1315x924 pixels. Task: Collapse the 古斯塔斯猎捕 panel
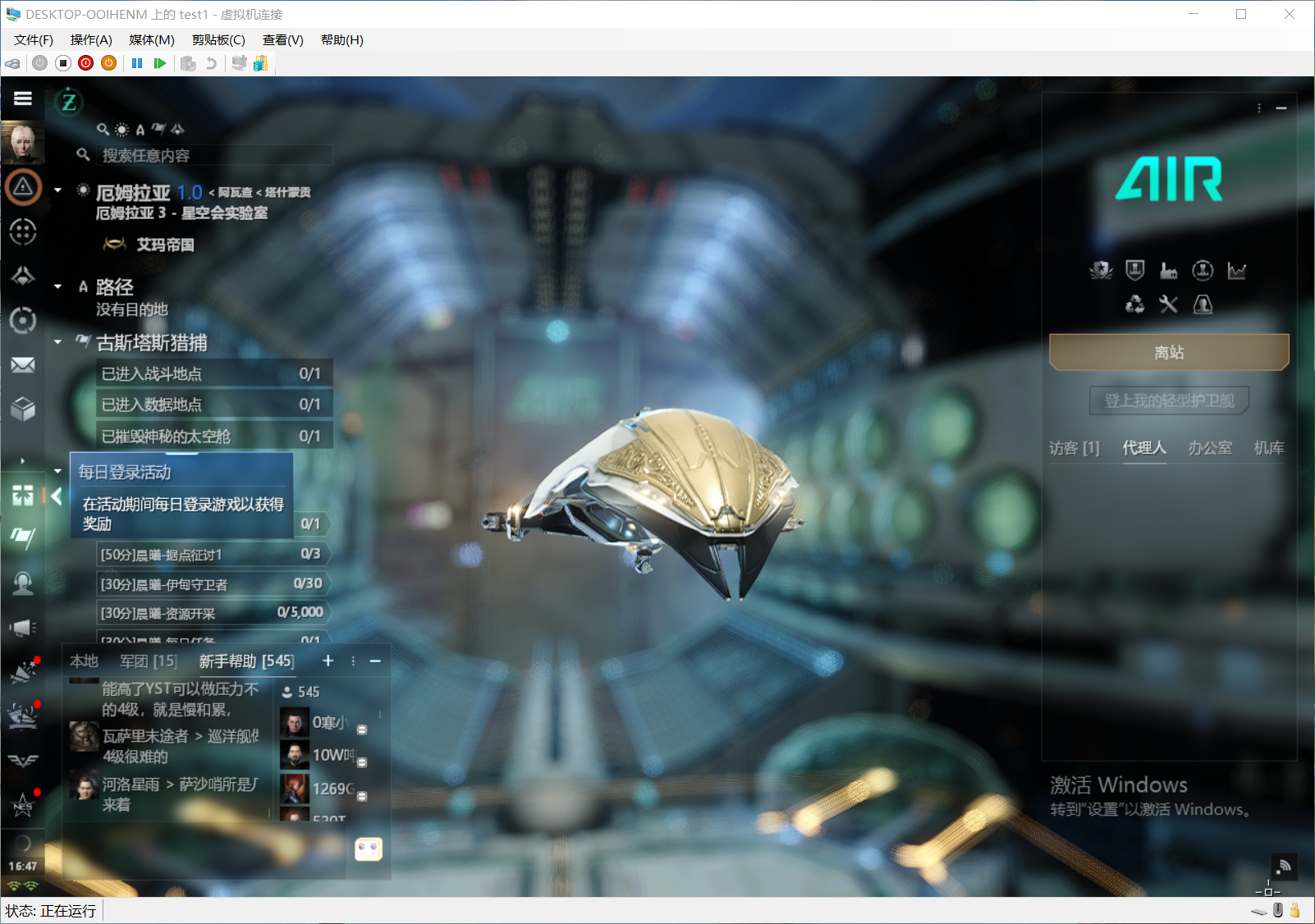pos(57,341)
